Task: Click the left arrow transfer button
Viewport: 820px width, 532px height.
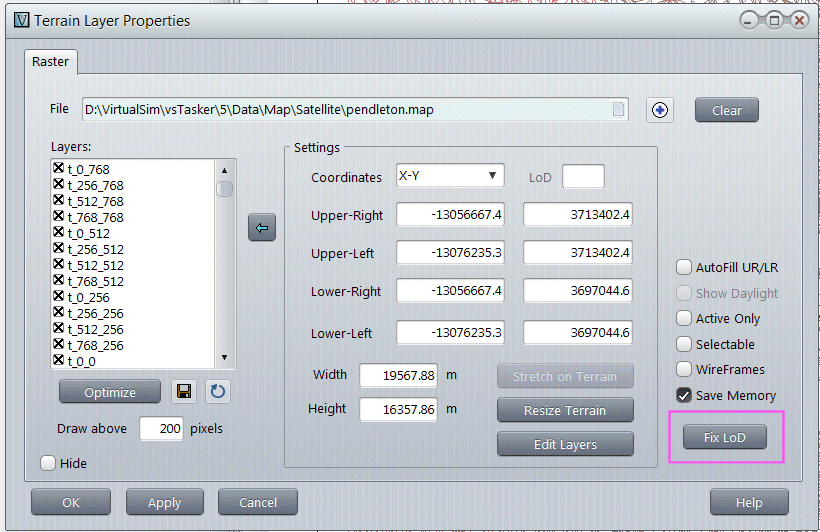Action: click(261, 228)
